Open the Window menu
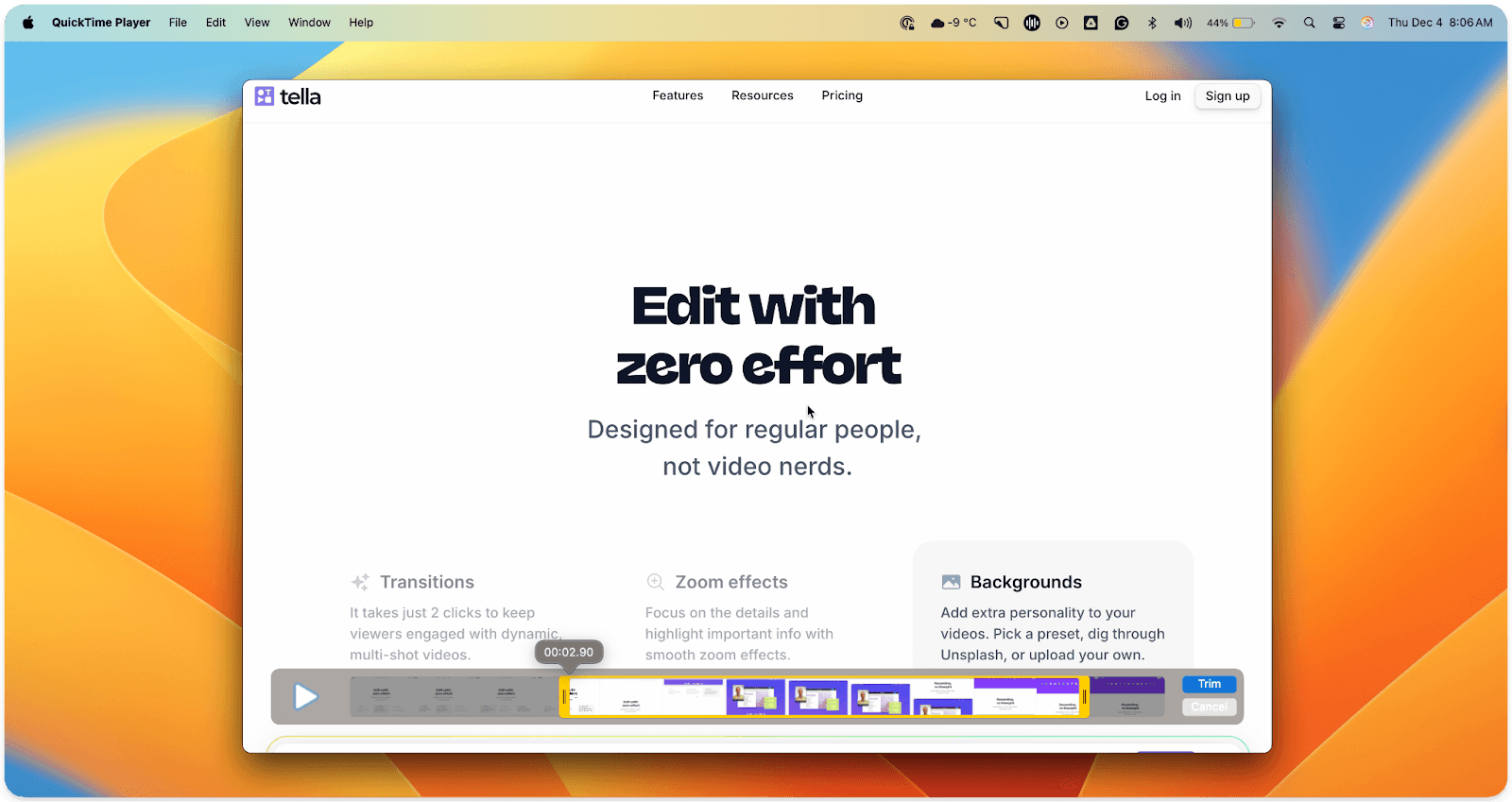Viewport: 1512px width, 802px height. pyautogui.click(x=309, y=23)
